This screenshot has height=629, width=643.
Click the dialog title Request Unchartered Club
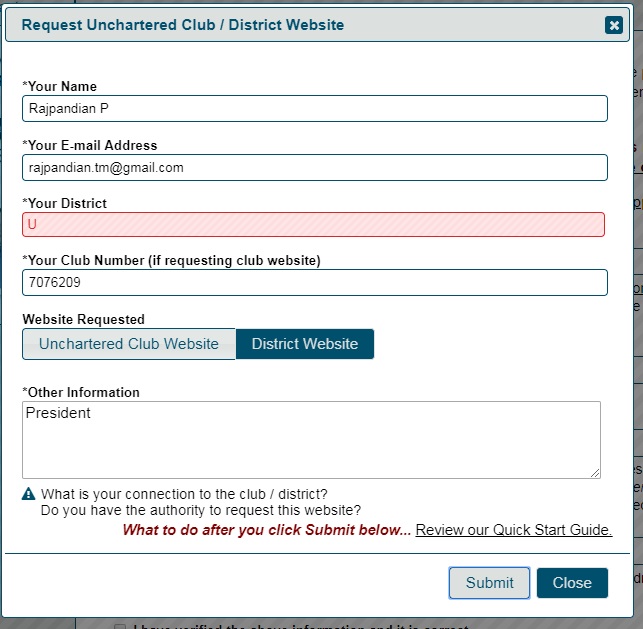pos(182,25)
